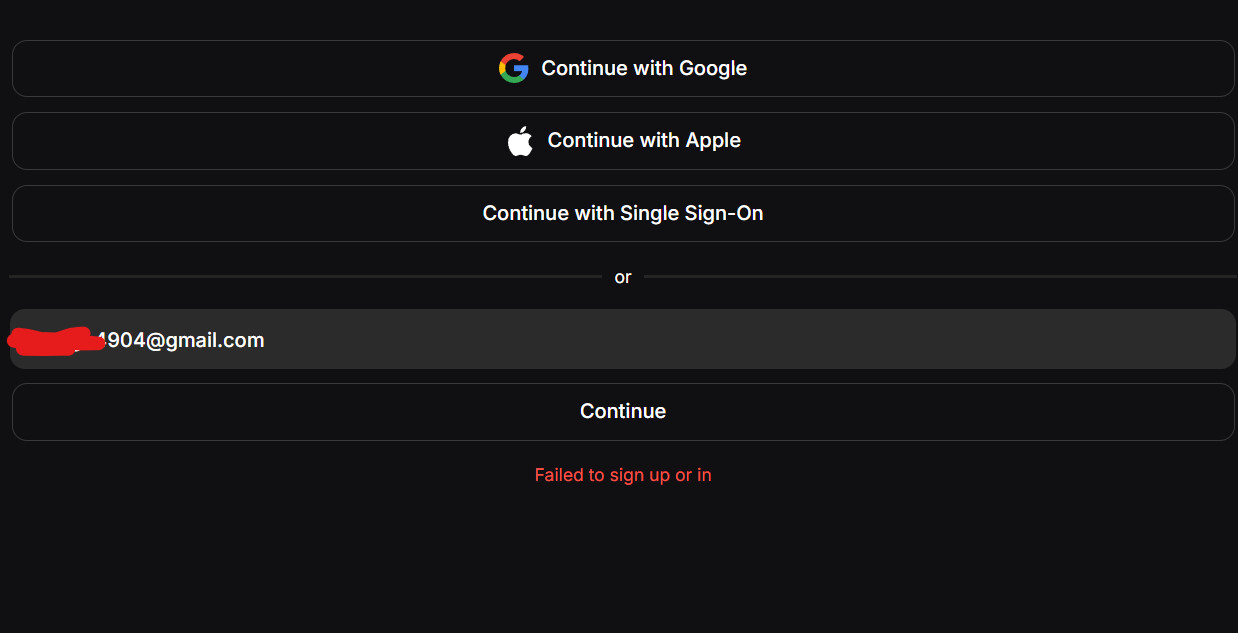Screen dimensions: 1238x633
Task: Click the "@" symbol in the email field
Action: pyautogui.click(x=155, y=341)
